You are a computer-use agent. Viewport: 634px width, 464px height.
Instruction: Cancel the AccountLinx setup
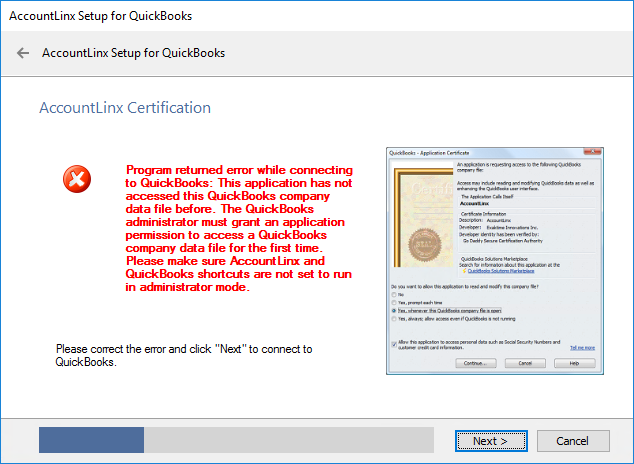573,441
